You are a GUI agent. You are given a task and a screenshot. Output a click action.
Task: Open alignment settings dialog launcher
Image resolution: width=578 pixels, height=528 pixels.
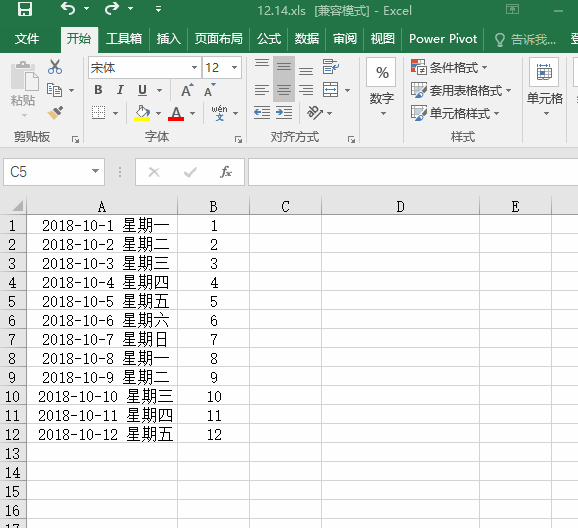pos(351,139)
